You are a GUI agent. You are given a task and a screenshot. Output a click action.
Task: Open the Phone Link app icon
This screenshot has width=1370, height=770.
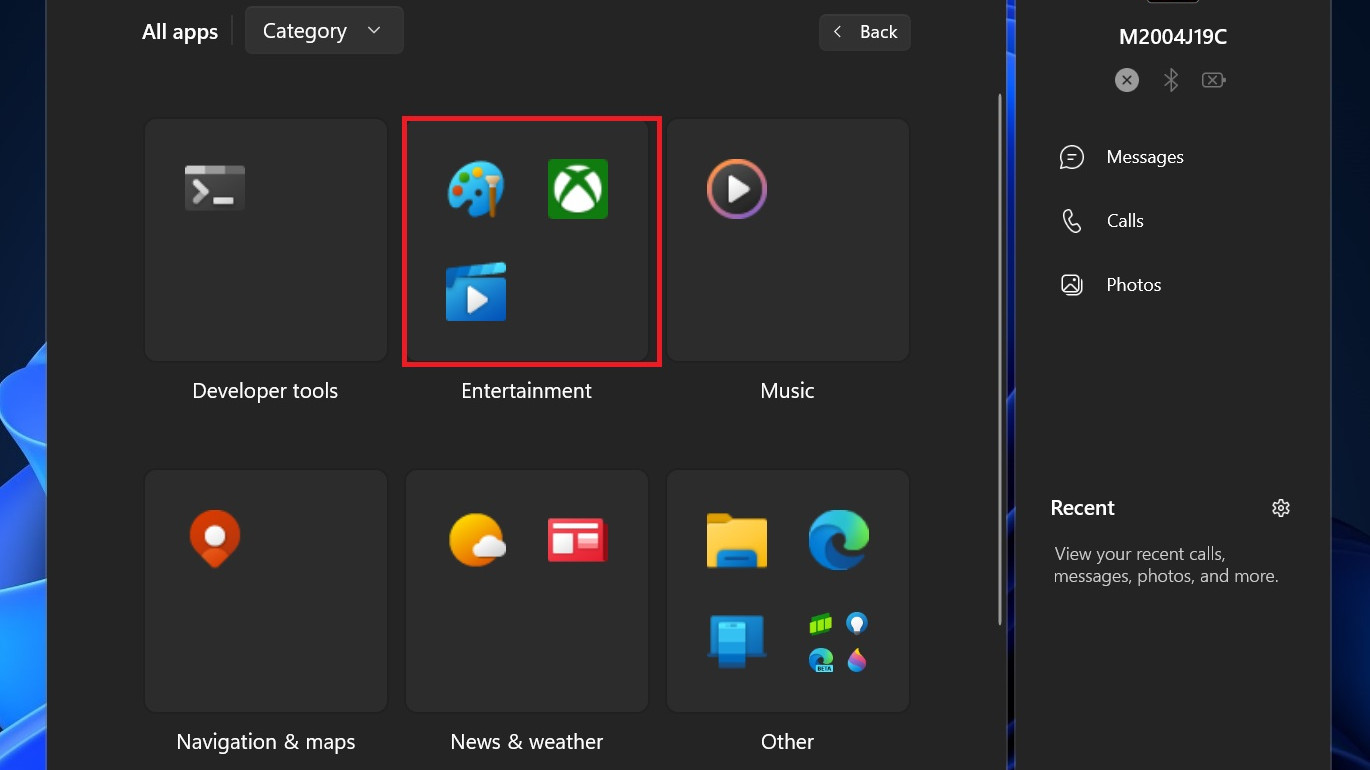point(737,642)
